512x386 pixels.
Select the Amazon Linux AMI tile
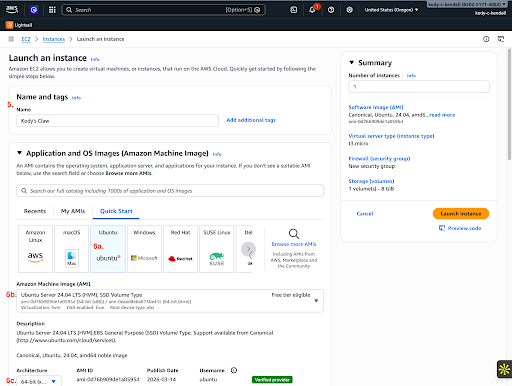[x=35, y=249]
